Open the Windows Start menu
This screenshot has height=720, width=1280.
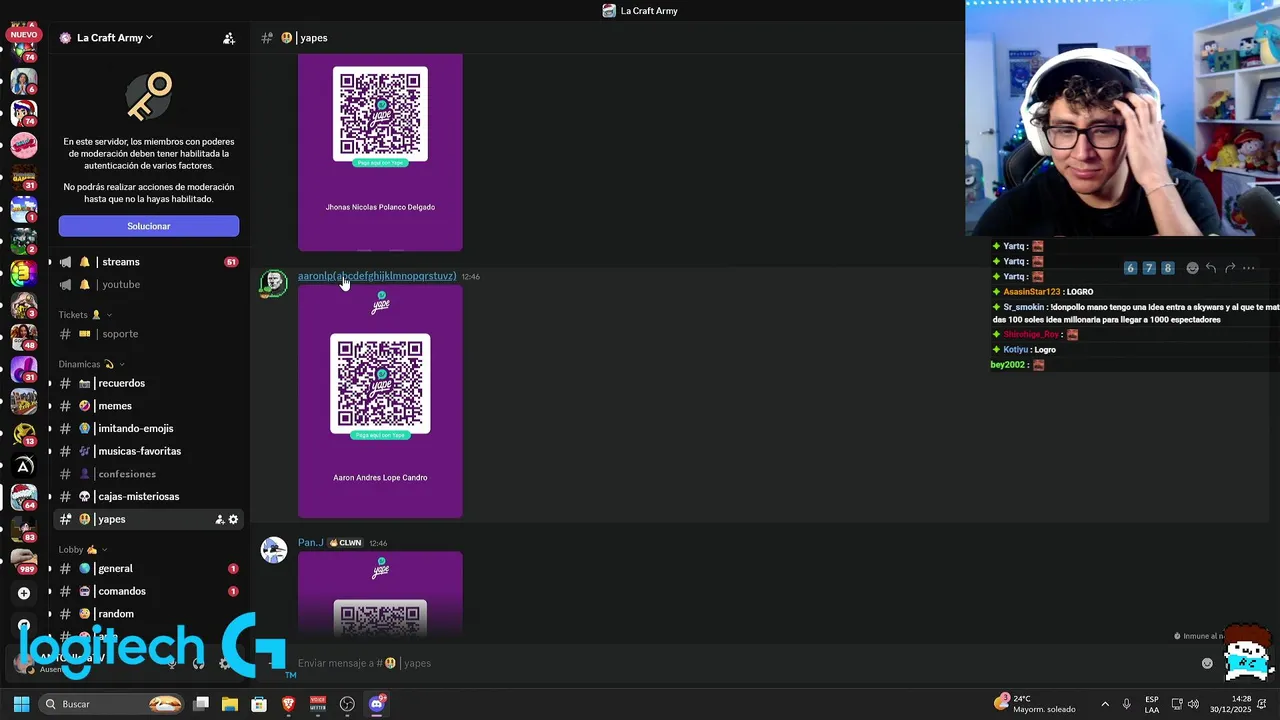[21, 704]
